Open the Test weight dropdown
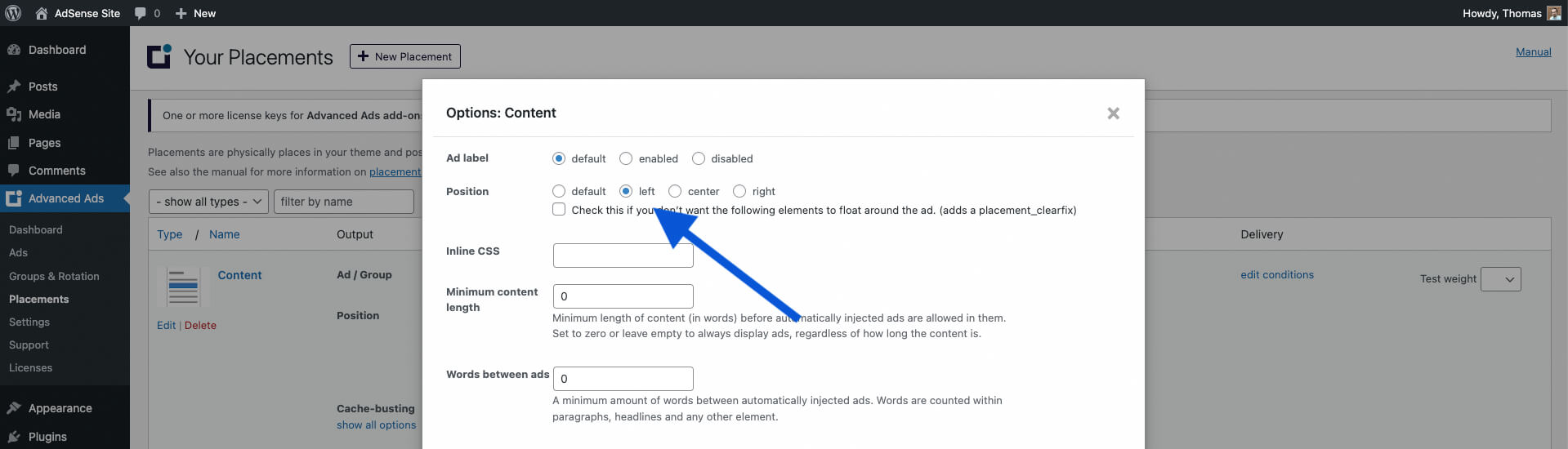This screenshot has width=1568, height=449. click(x=1500, y=279)
